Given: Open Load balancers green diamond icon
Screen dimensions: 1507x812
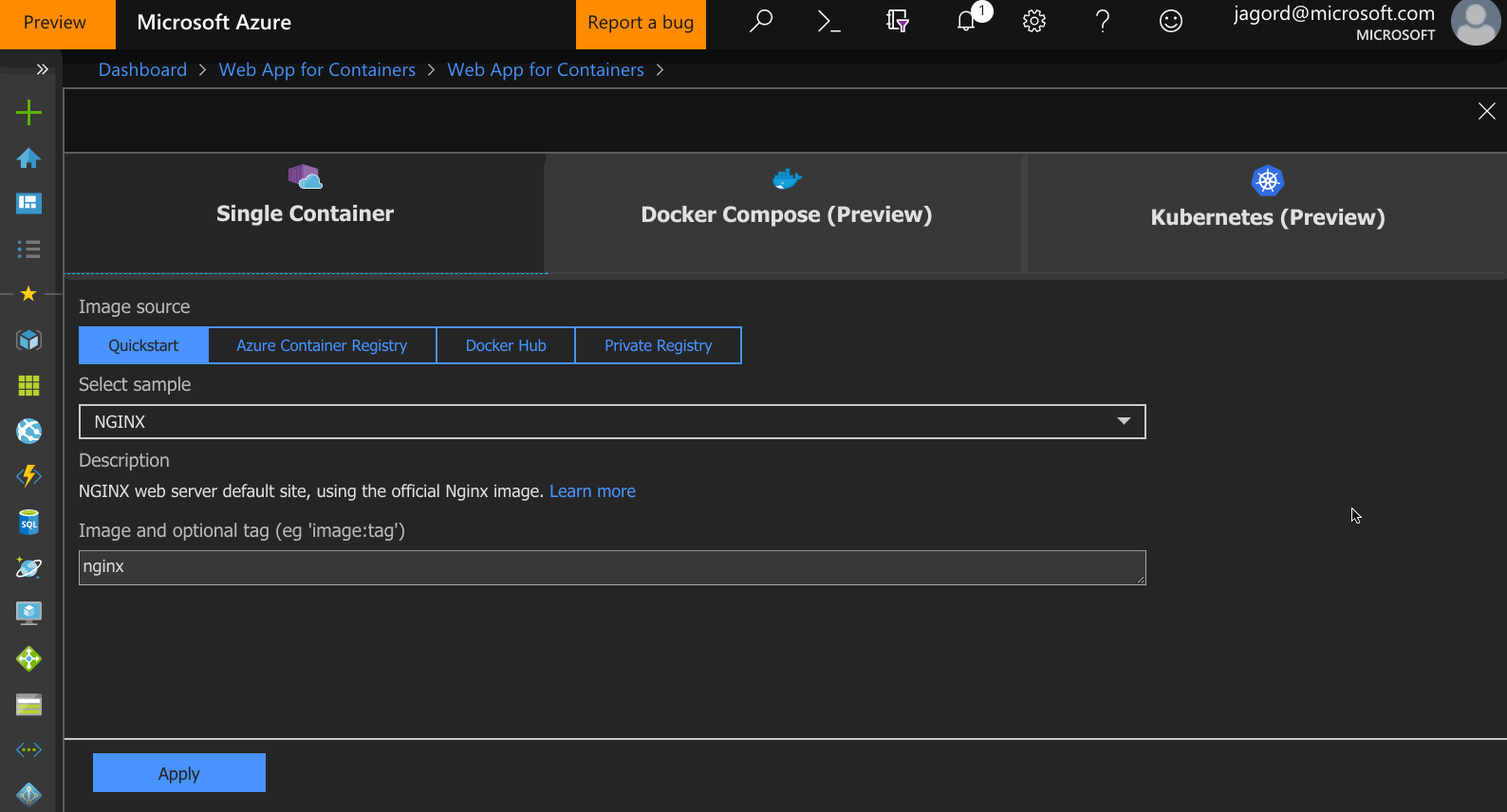Looking at the screenshot, I should pos(28,658).
